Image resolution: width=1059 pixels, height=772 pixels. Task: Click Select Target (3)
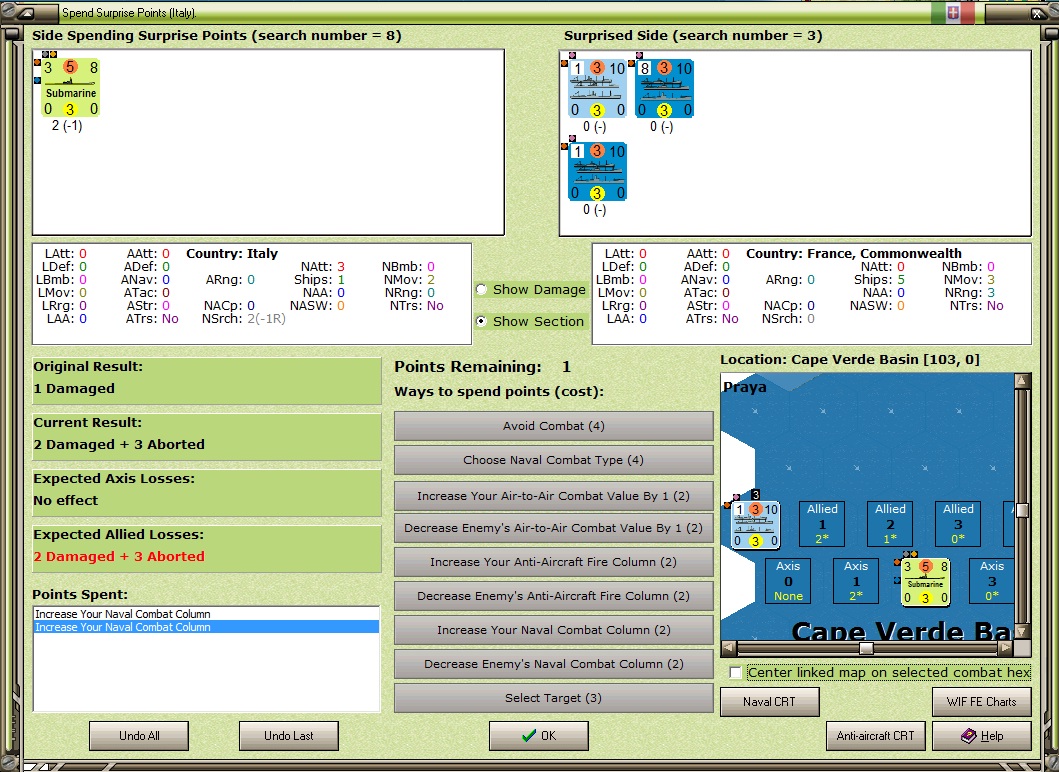click(553, 698)
